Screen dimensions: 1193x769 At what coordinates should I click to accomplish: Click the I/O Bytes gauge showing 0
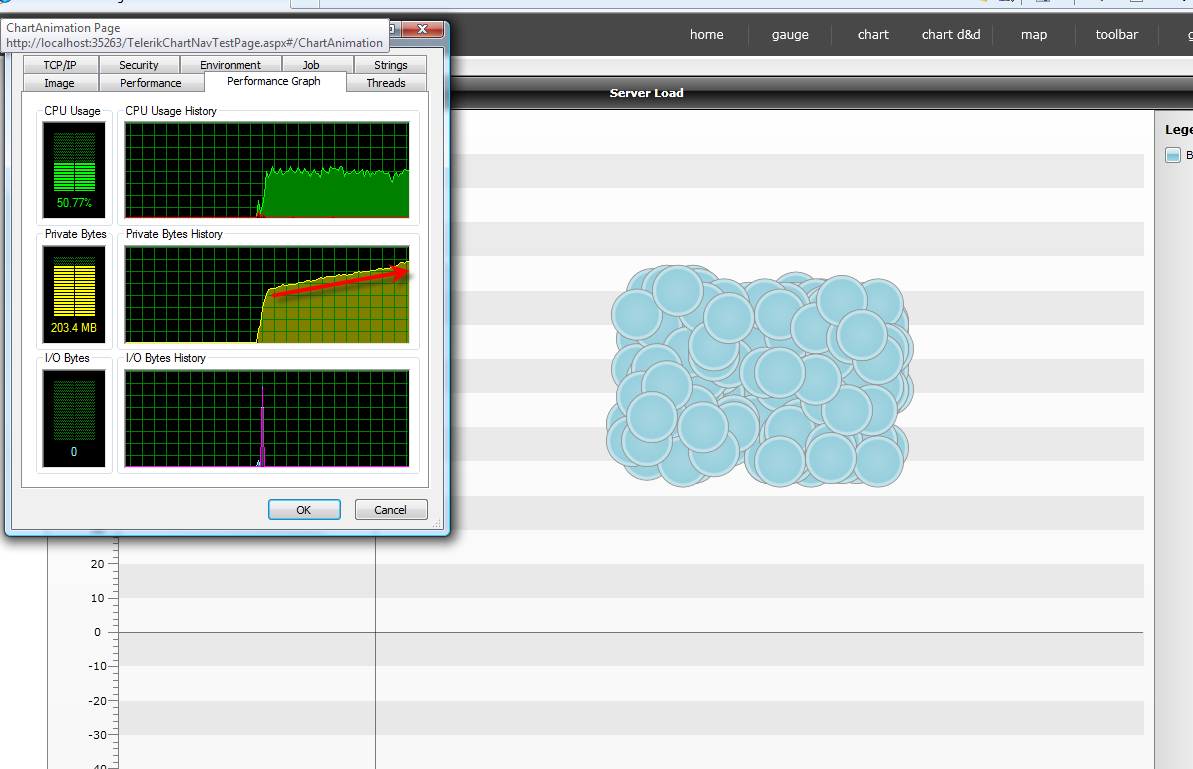[x=74, y=418]
